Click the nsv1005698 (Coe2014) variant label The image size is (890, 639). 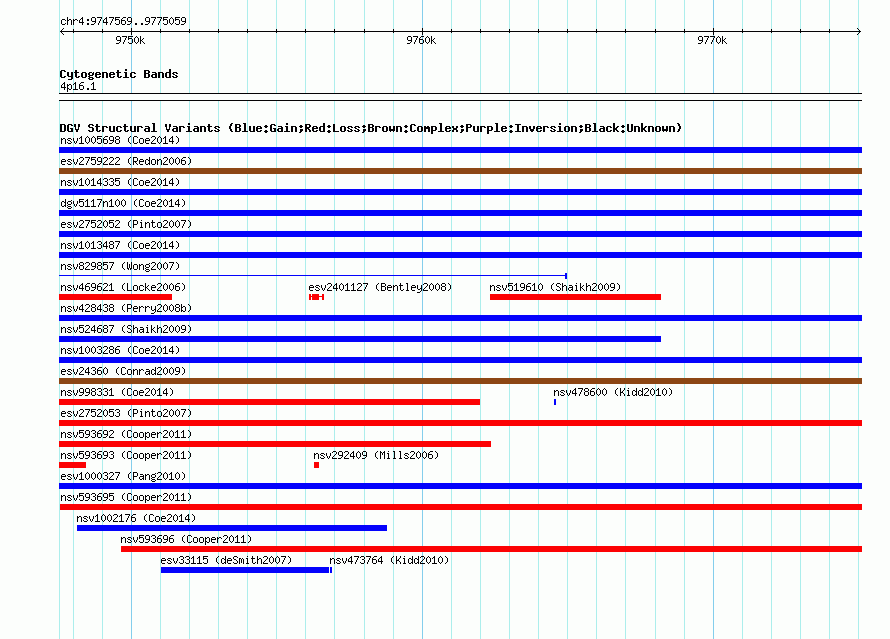click(x=120, y=140)
